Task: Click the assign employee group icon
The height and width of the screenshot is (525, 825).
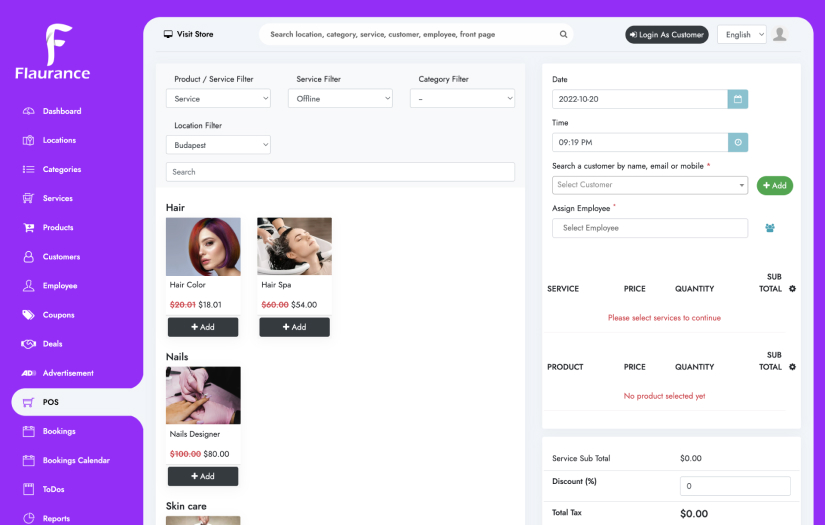Action: pos(770,228)
